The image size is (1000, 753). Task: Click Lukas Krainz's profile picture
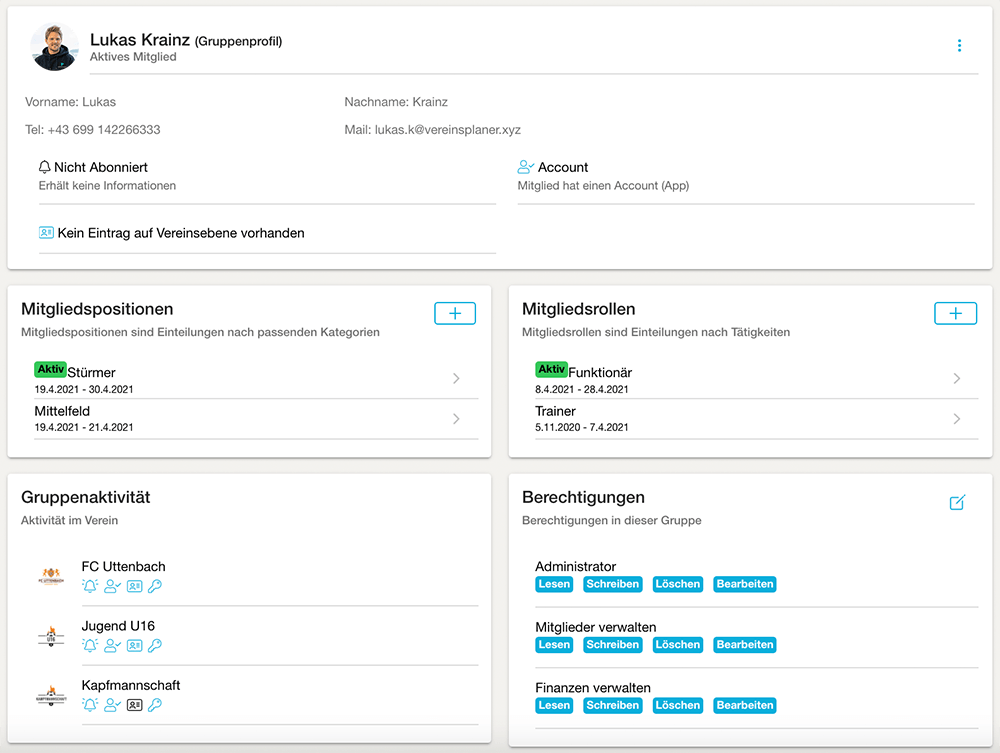54,46
